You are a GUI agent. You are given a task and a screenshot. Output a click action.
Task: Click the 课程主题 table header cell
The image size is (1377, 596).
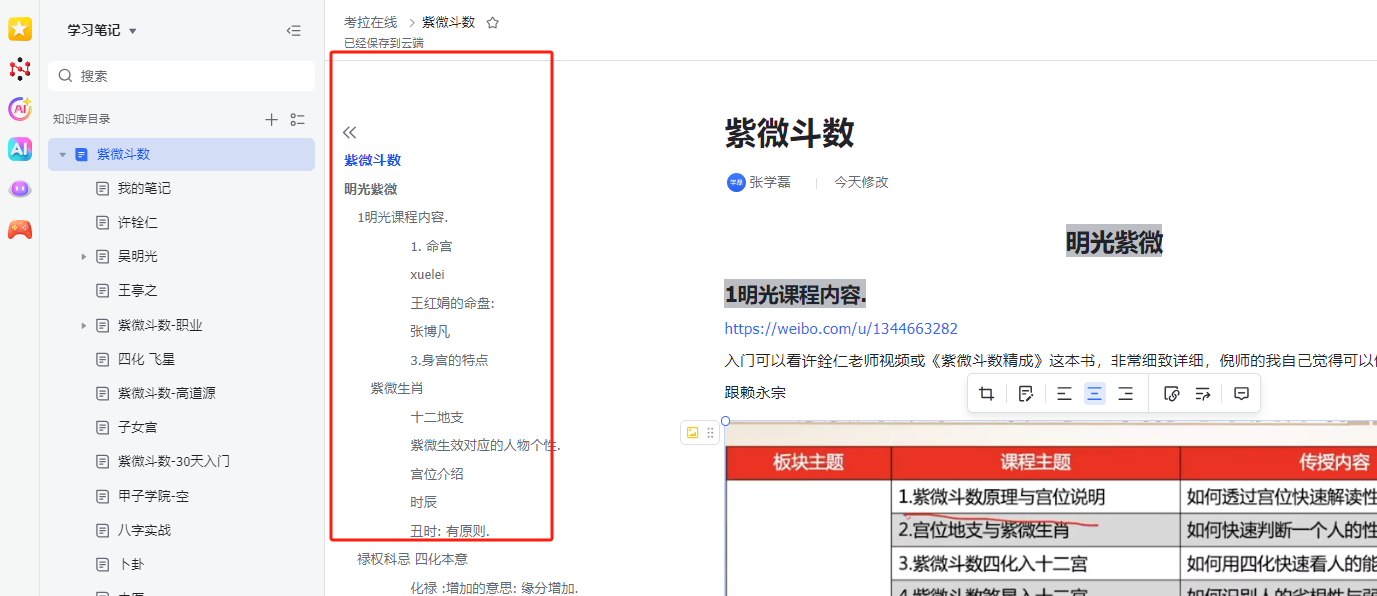(x=1035, y=462)
